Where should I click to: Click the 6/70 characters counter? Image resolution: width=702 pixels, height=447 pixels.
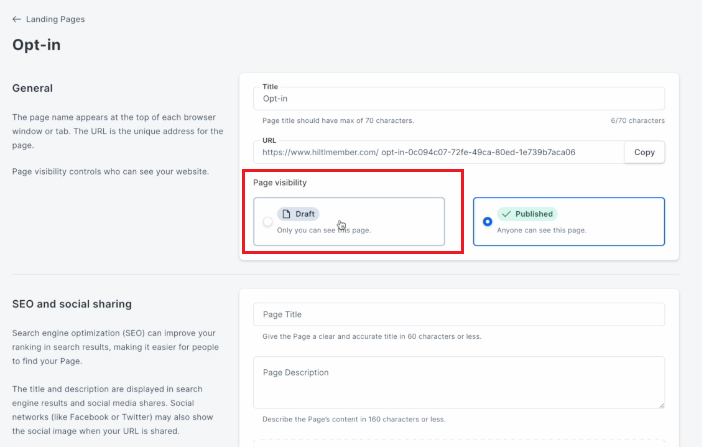point(638,120)
